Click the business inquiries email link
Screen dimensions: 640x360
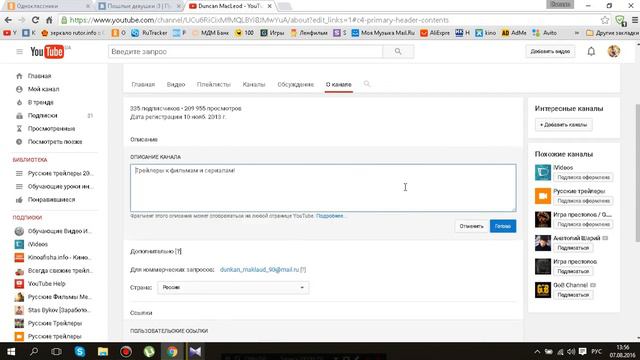click(x=260, y=270)
